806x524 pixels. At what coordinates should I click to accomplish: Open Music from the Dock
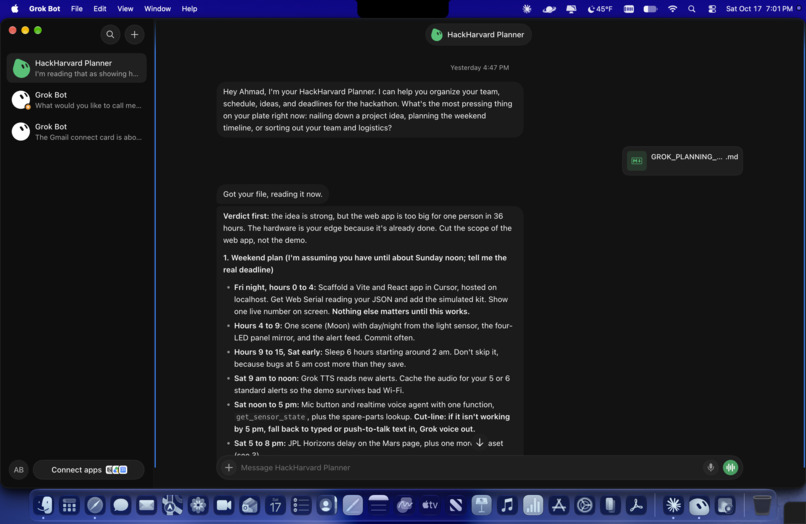tap(507, 505)
